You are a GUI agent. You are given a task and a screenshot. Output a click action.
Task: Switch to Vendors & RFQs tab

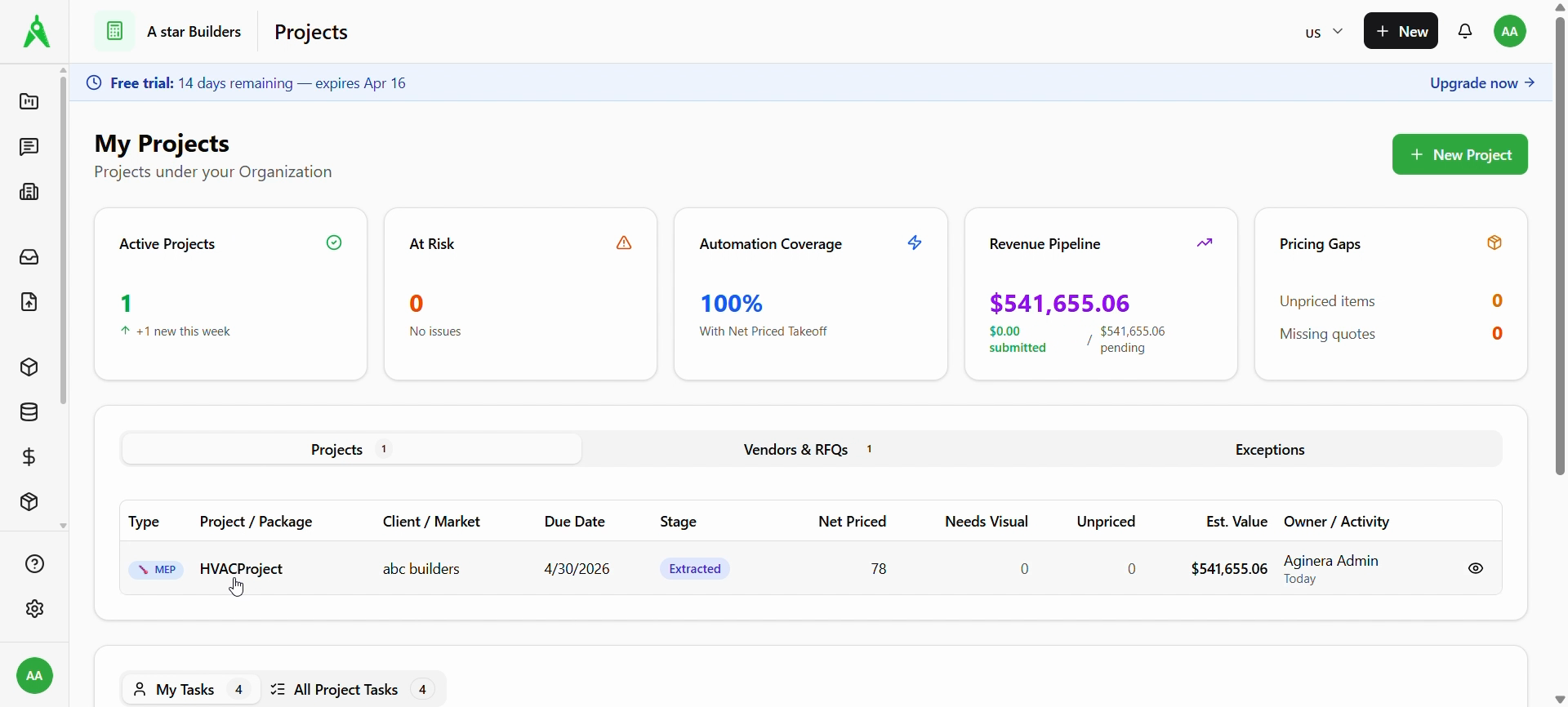click(x=808, y=450)
